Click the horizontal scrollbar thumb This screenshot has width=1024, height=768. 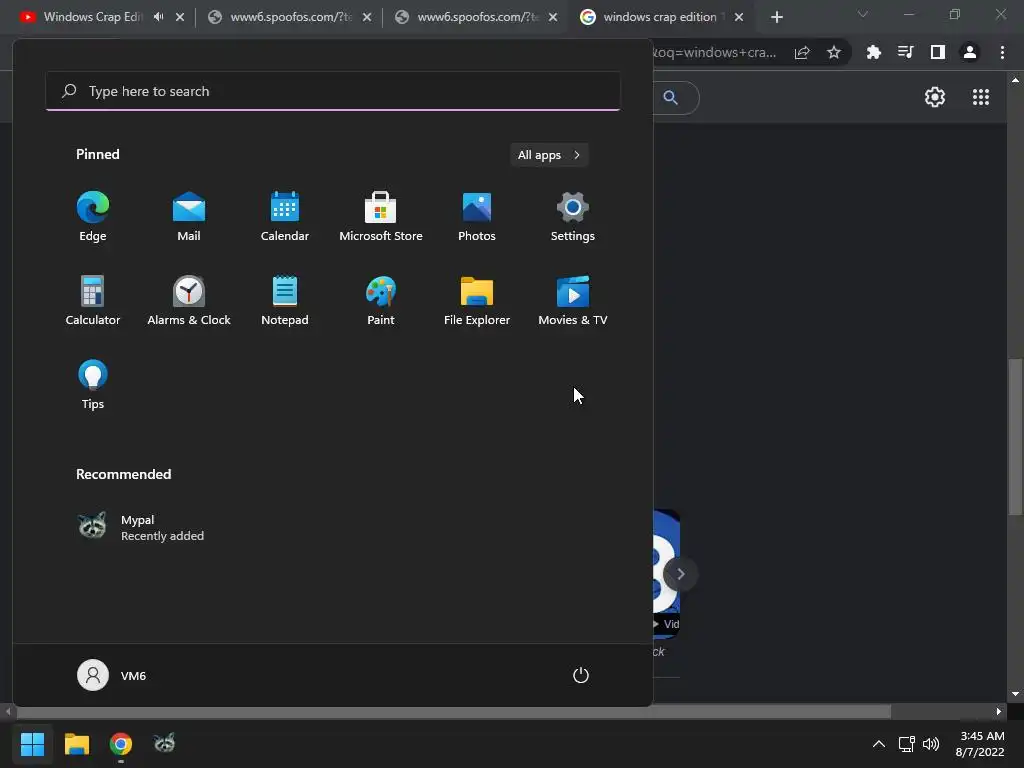tap(453, 711)
